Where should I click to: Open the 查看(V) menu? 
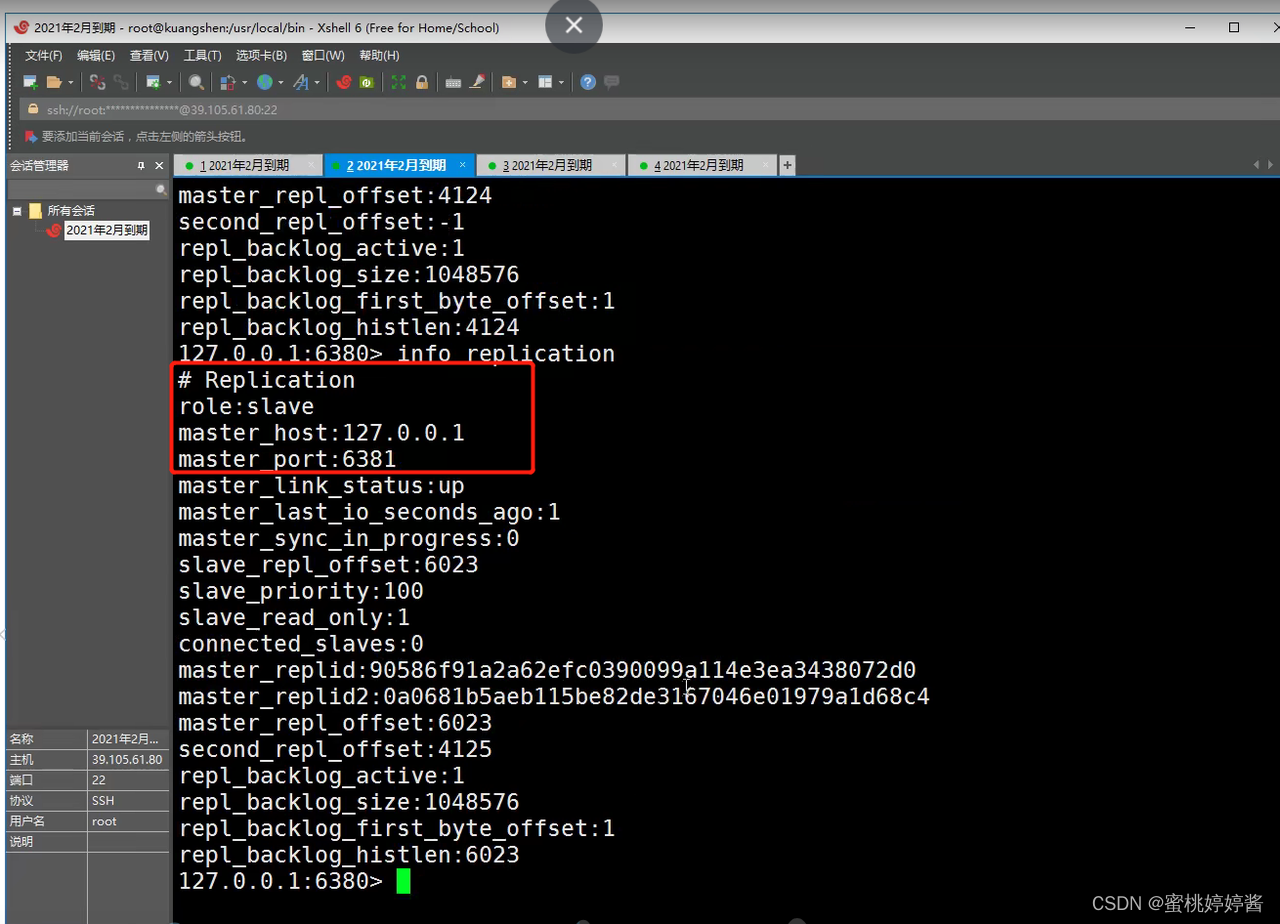149,56
